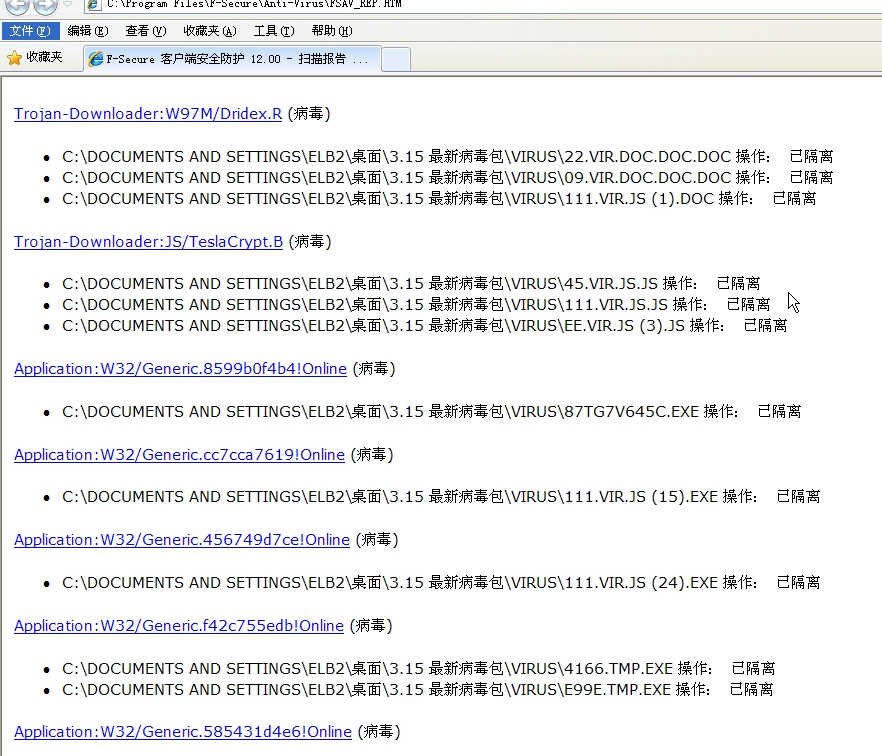Open the 收藏夹(A) menu

pos(210,31)
